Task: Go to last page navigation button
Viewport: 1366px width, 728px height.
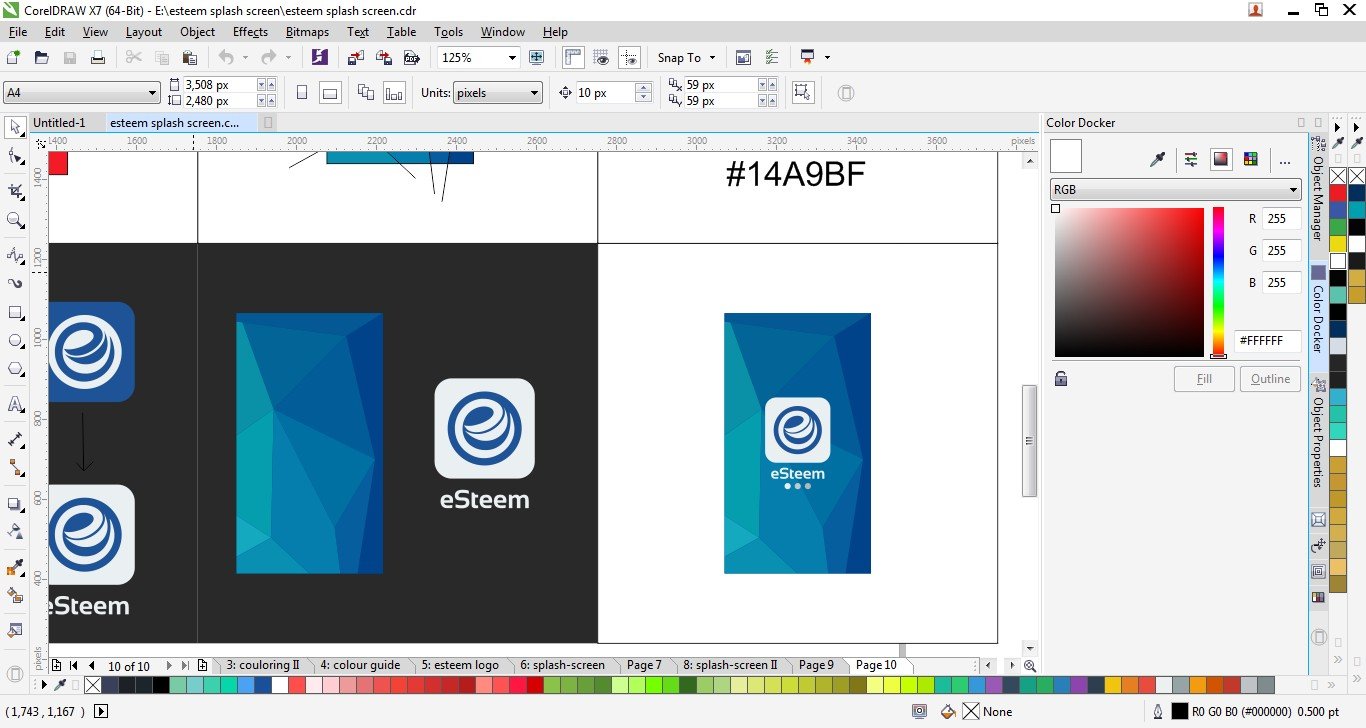Action: [x=184, y=666]
